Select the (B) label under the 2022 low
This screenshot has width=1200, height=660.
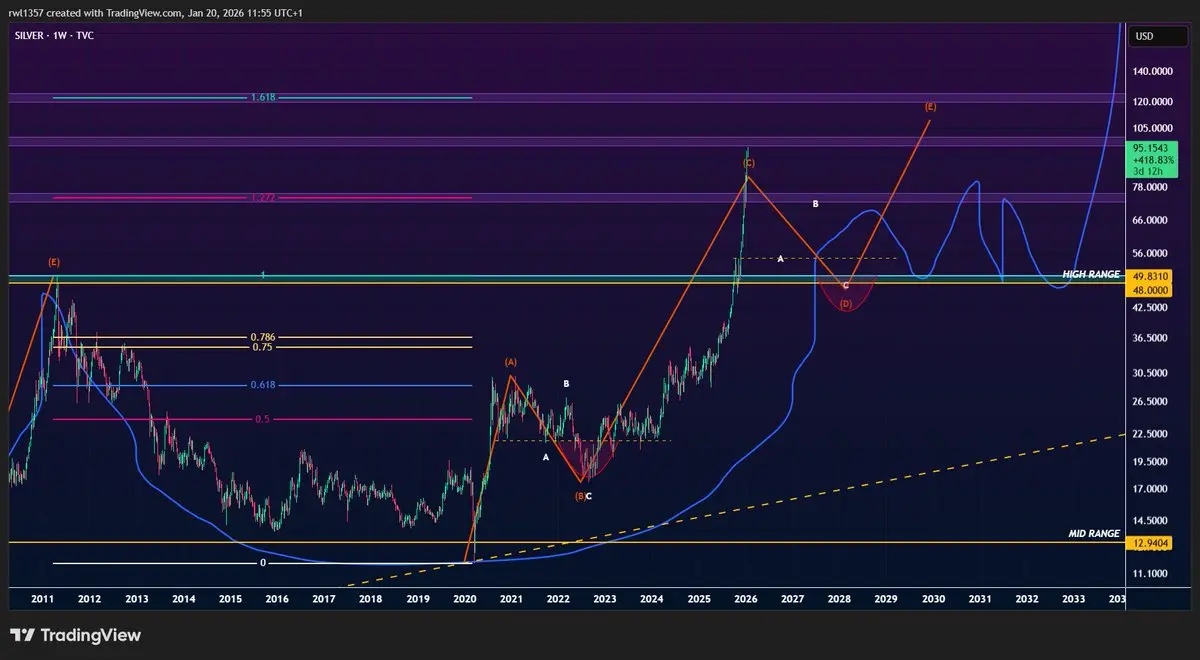[580, 496]
